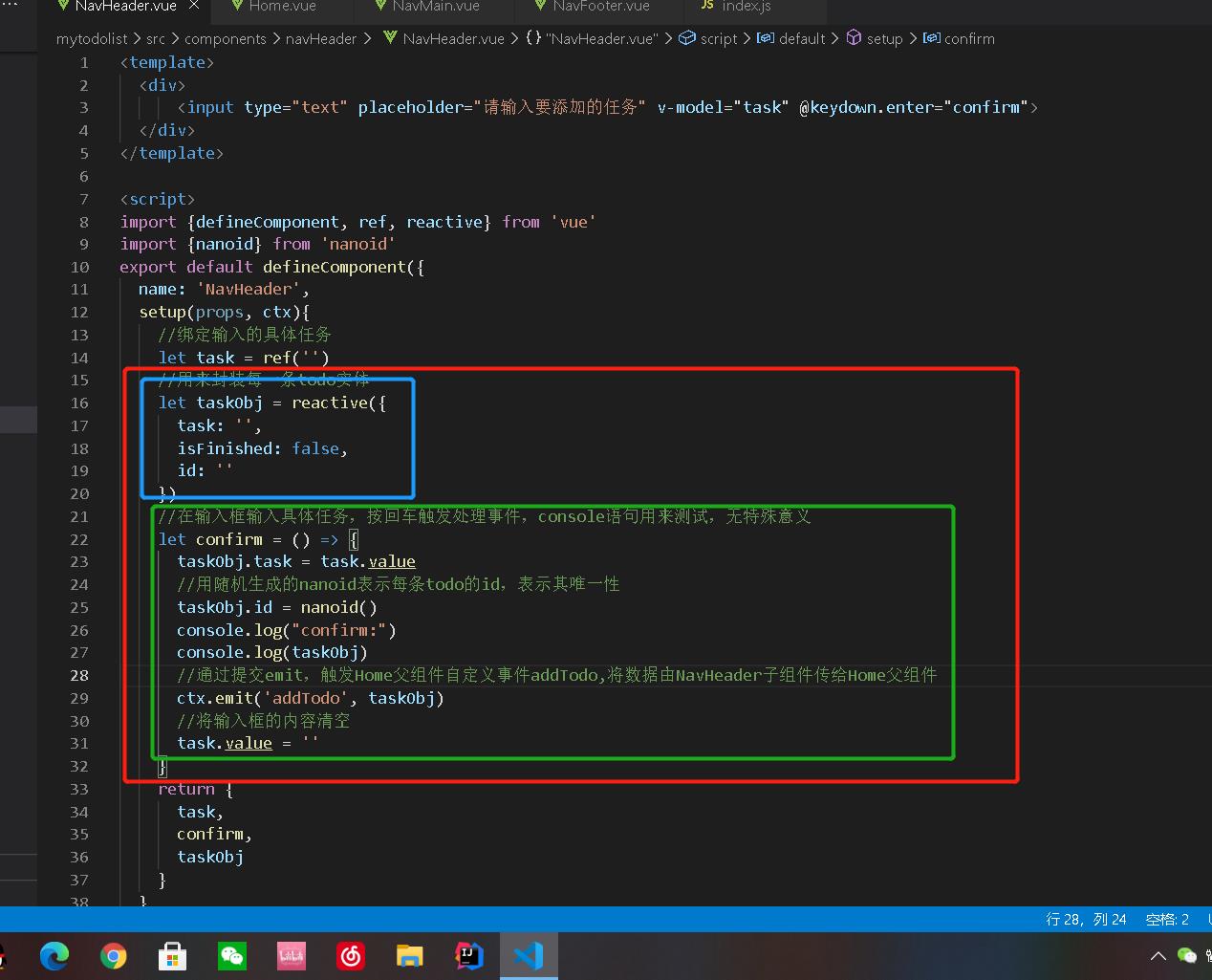
Task: Switch to the Home.vue tab
Action: click(282, 7)
